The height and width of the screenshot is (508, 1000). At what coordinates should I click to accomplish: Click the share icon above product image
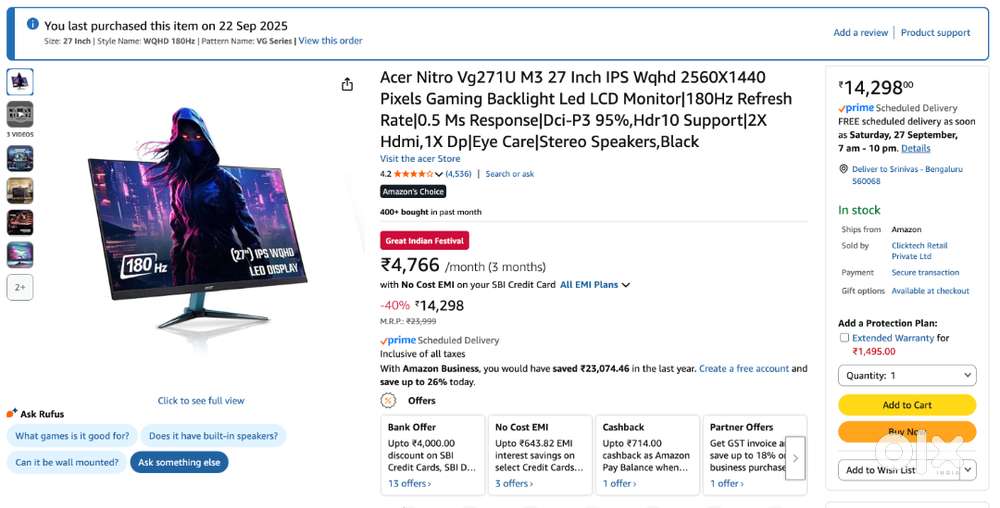click(347, 85)
